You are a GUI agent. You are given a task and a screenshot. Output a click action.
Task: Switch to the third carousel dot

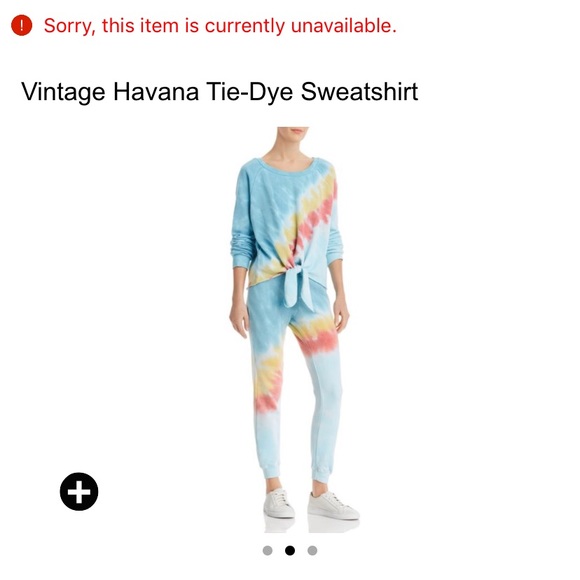312,551
